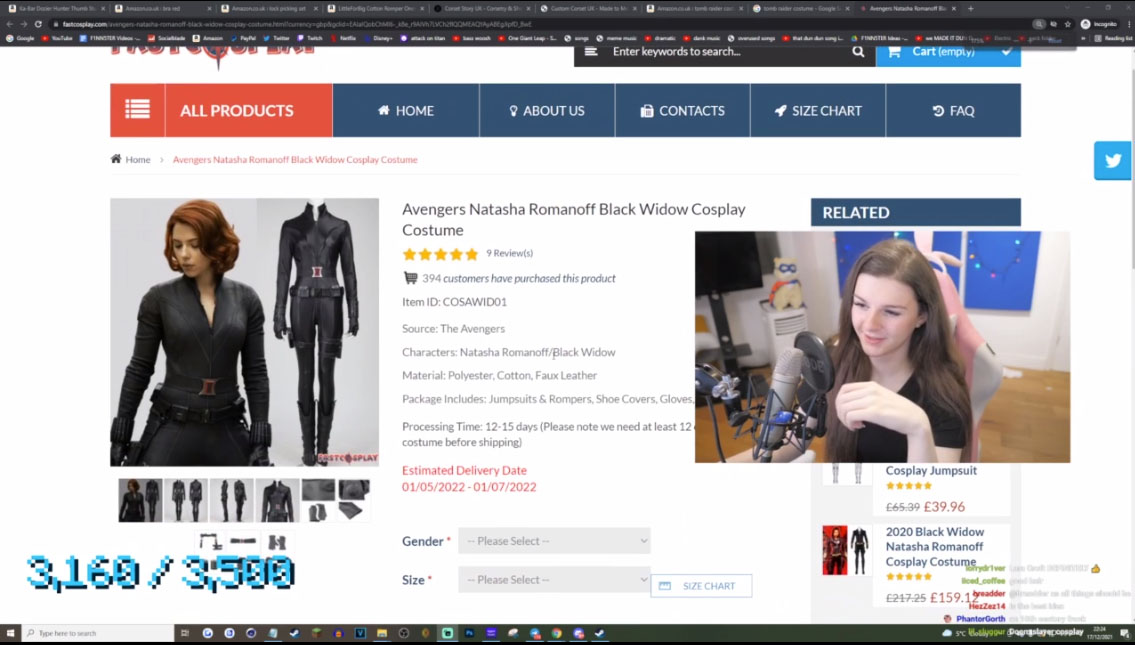Open the Google bookmark
The height and width of the screenshot is (645, 1135).
tap(20, 38)
